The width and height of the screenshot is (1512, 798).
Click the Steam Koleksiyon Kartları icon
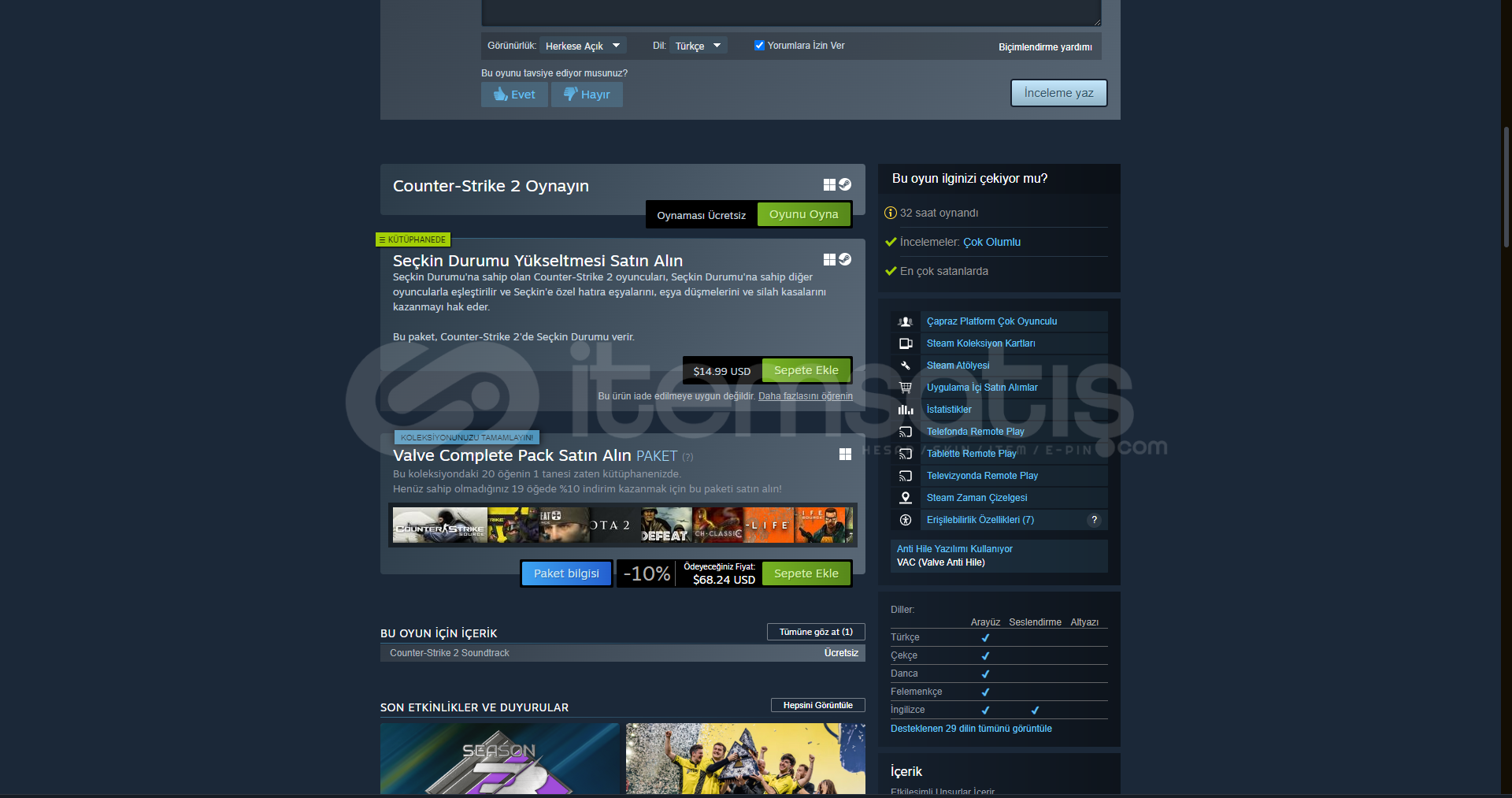click(x=906, y=343)
